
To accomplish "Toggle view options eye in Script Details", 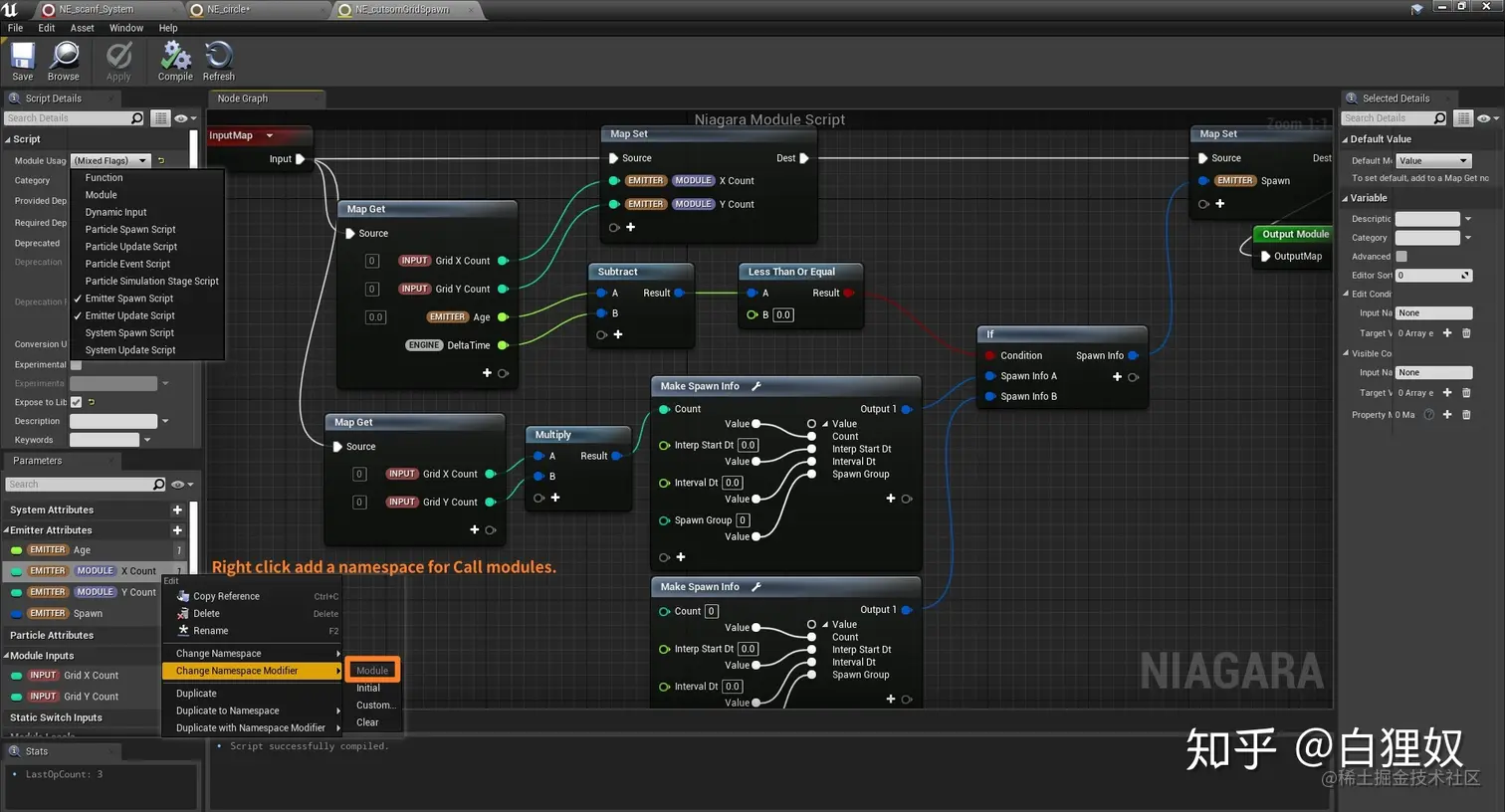I will [x=185, y=118].
